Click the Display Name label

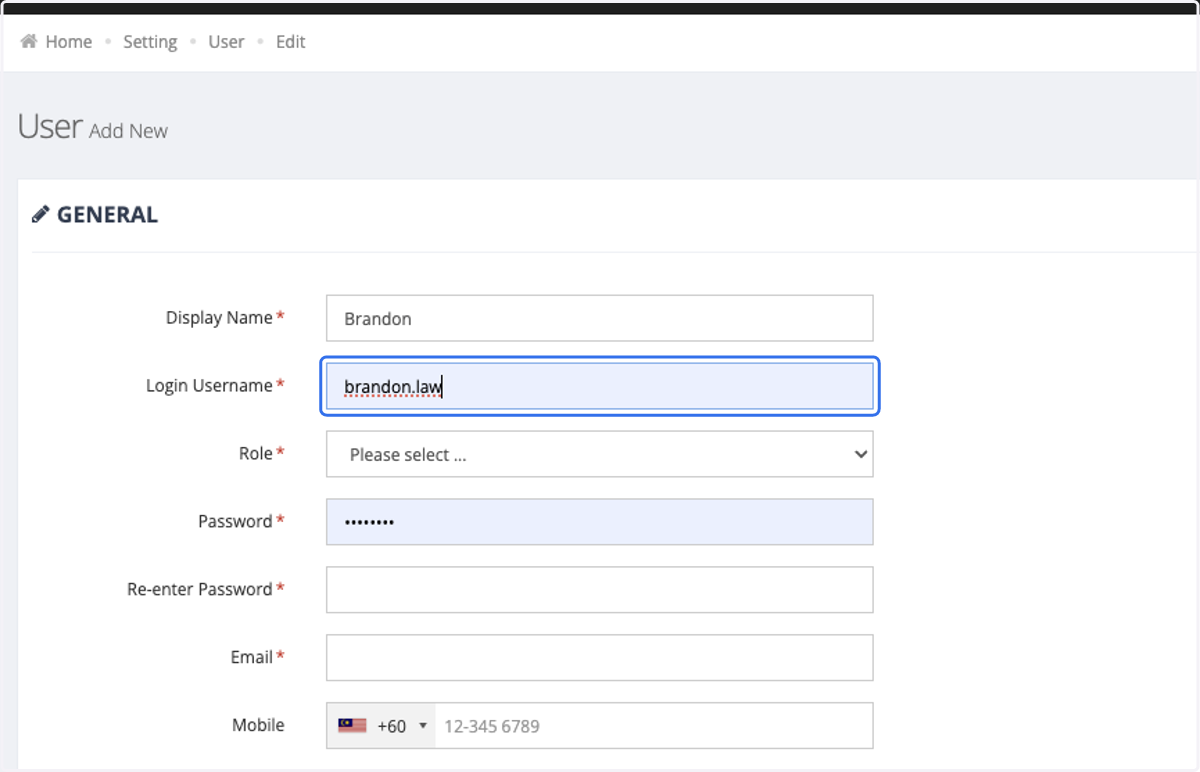(x=219, y=317)
